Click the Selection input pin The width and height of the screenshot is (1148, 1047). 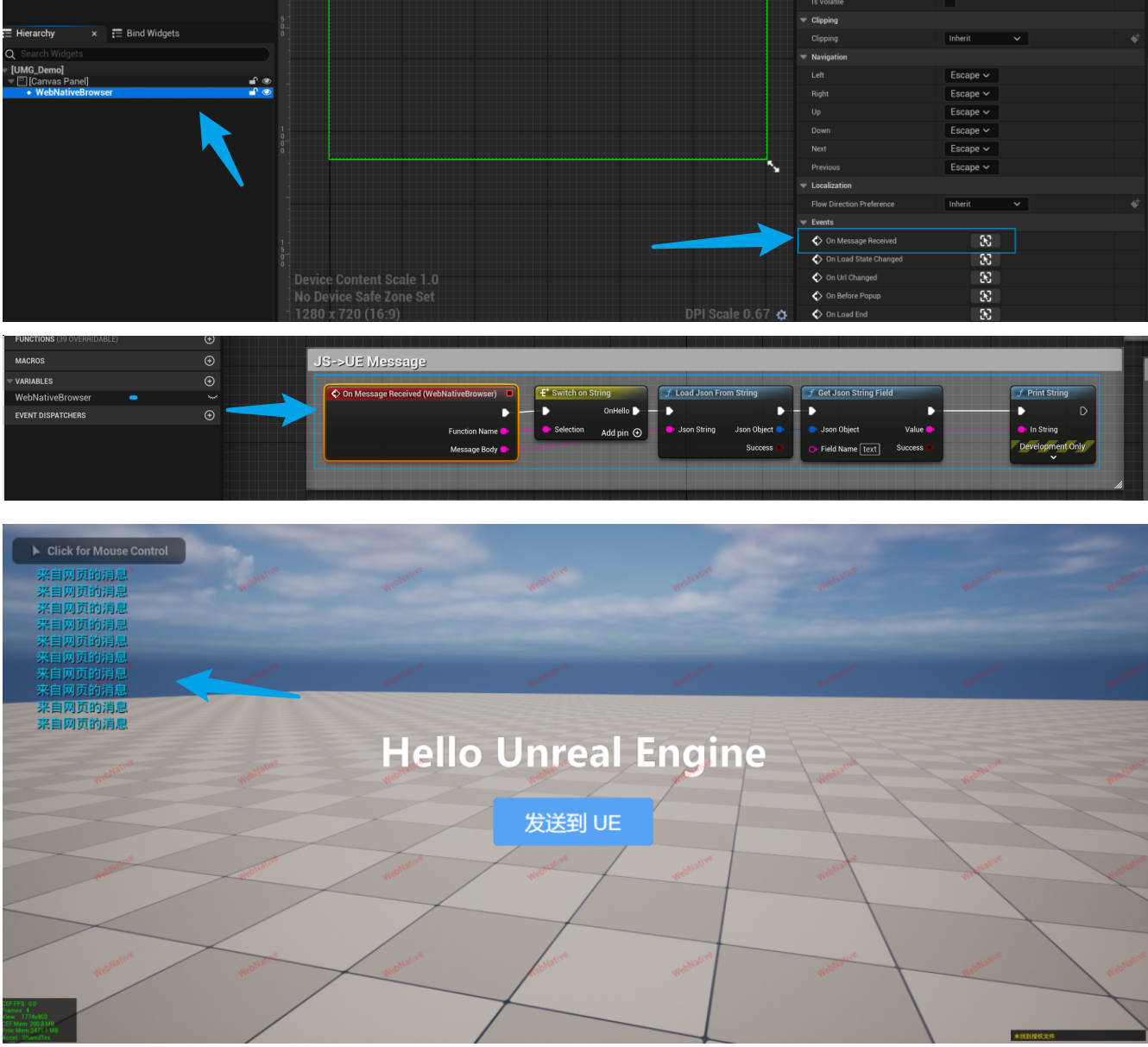546,430
